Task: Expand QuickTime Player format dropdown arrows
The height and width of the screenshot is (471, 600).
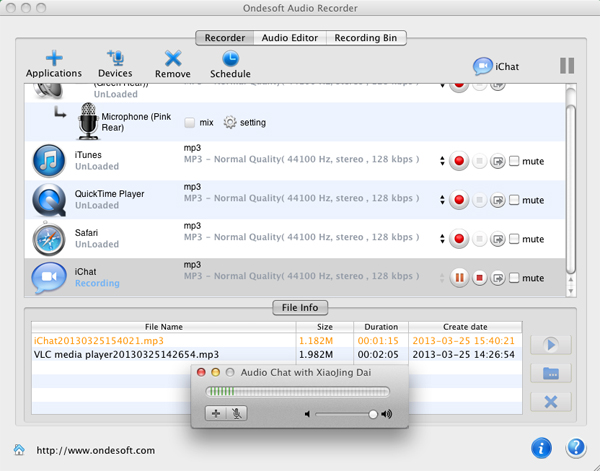Action: [x=441, y=200]
